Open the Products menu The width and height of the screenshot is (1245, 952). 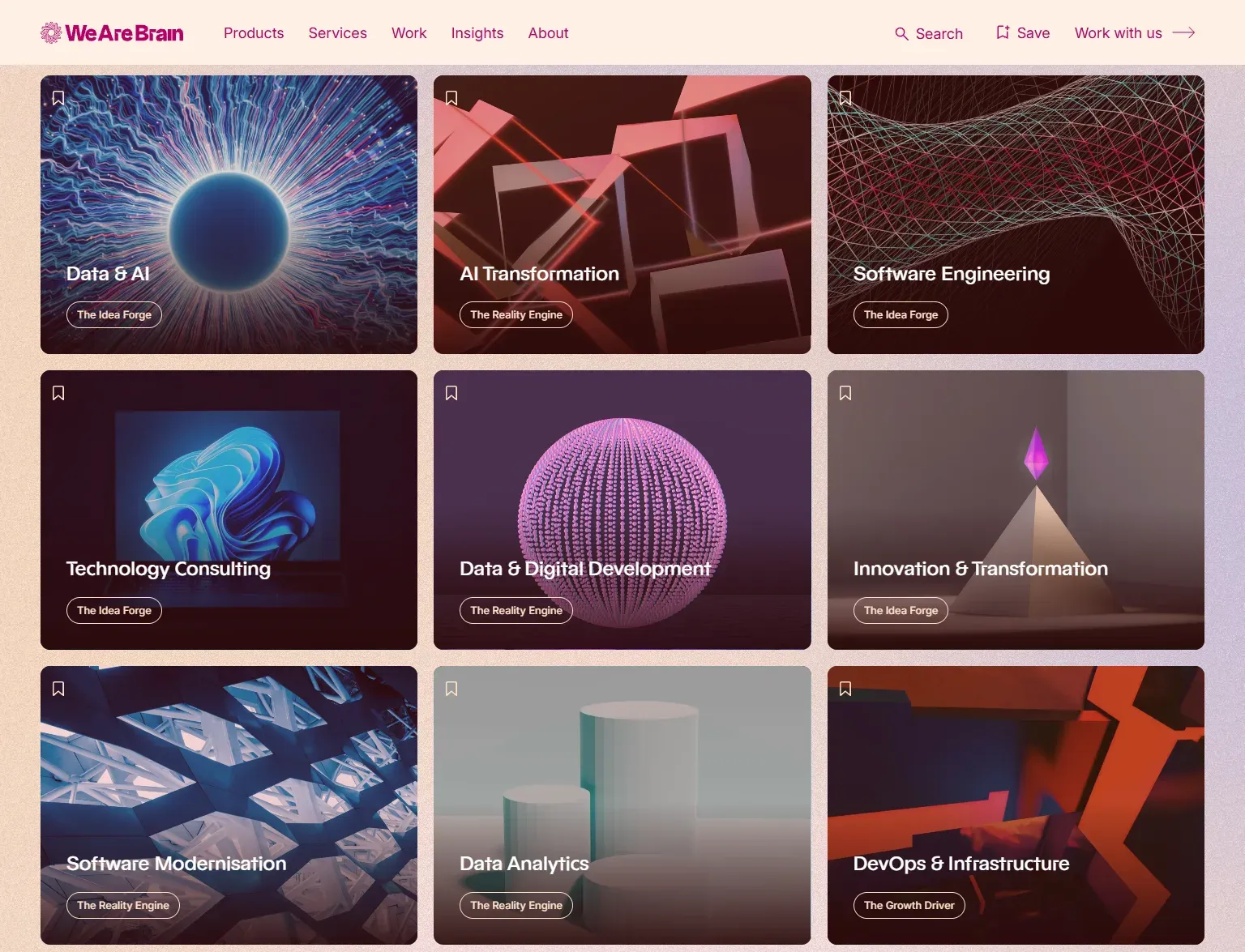pos(254,33)
